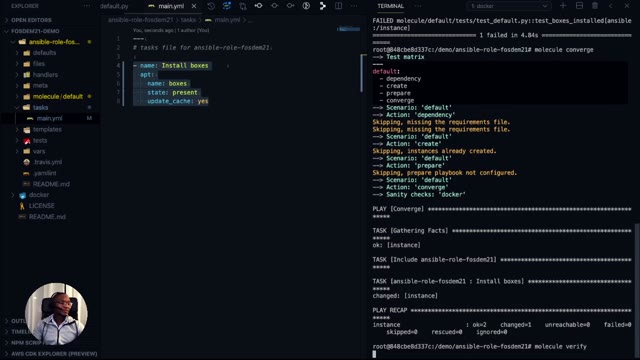The height and width of the screenshot is (360, 640).
Task: Split the editor to the right
Action: pos(338,6)
